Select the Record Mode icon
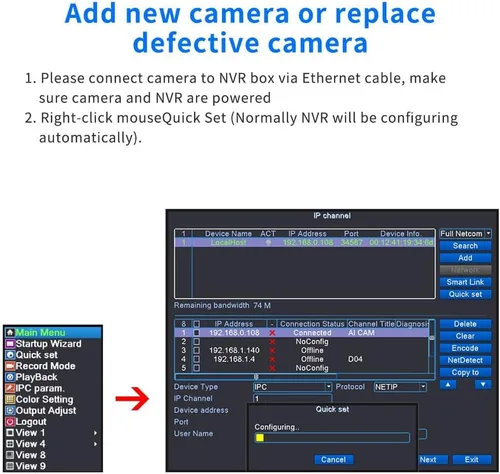The height and width of the screenshot is (474, 500). (x=10, y=366)
